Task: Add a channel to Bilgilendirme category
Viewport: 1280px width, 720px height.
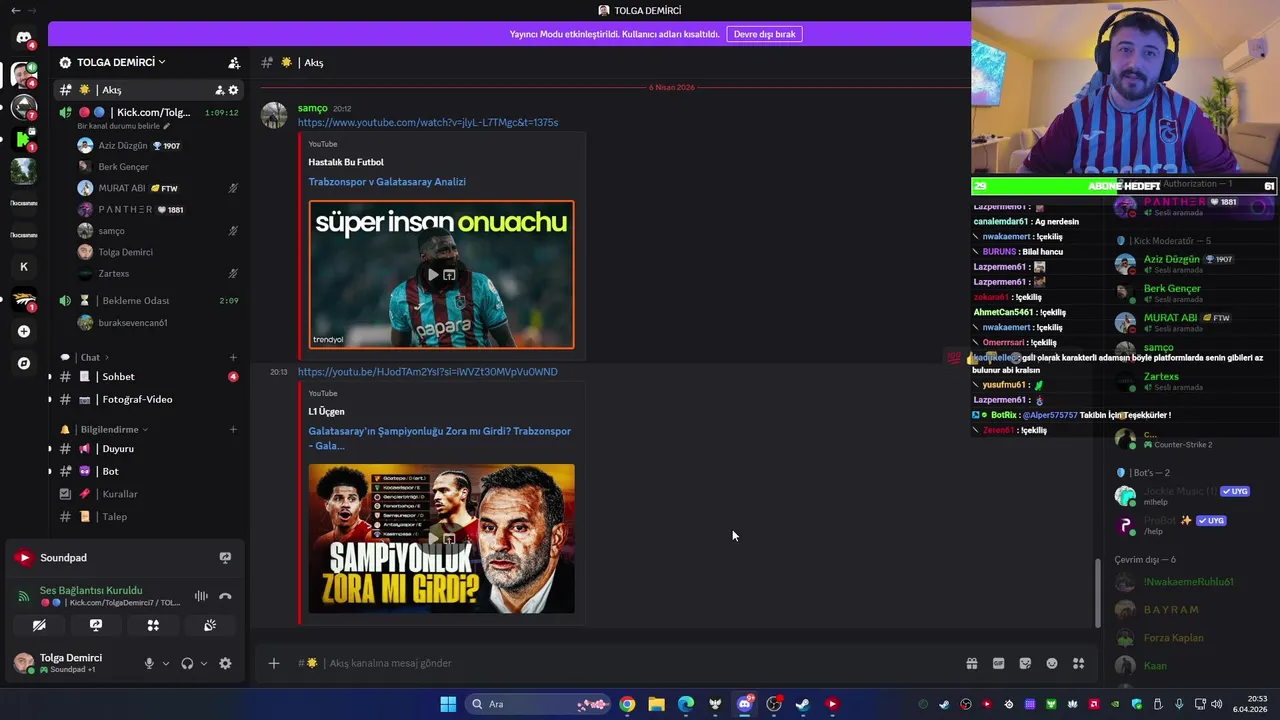Action: 233,429
